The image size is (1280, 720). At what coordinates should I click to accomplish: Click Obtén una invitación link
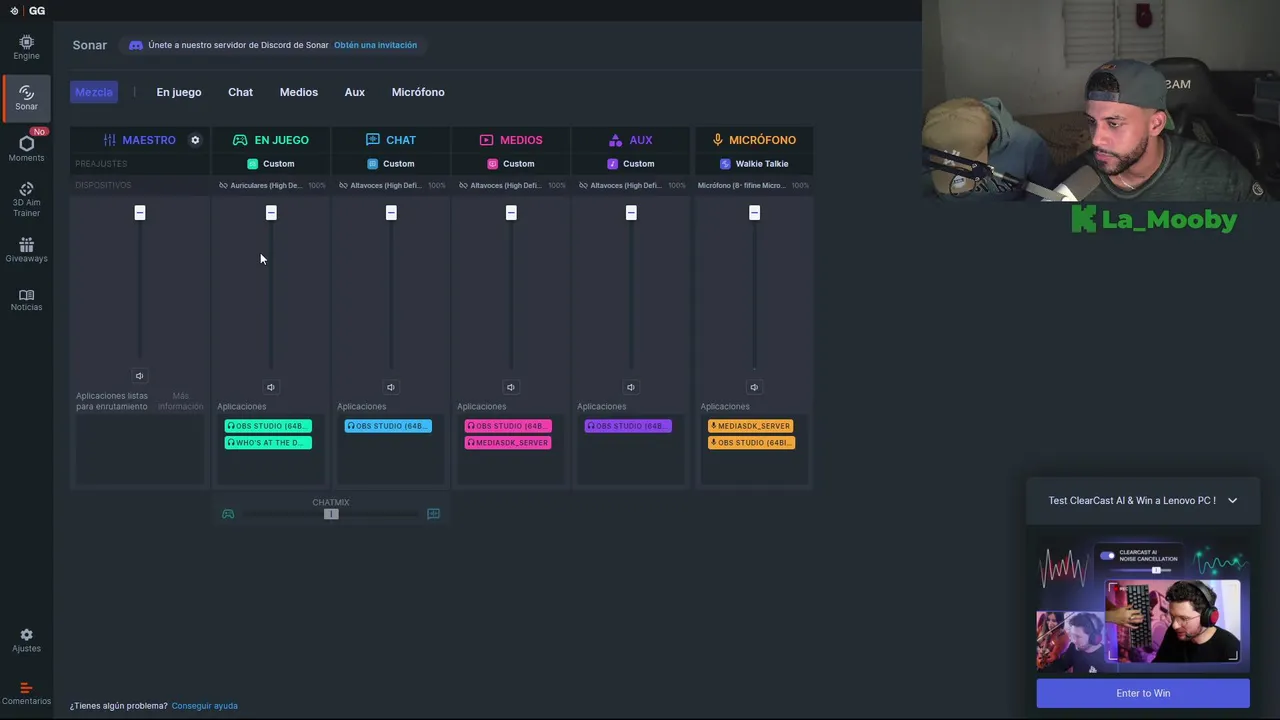375,45
